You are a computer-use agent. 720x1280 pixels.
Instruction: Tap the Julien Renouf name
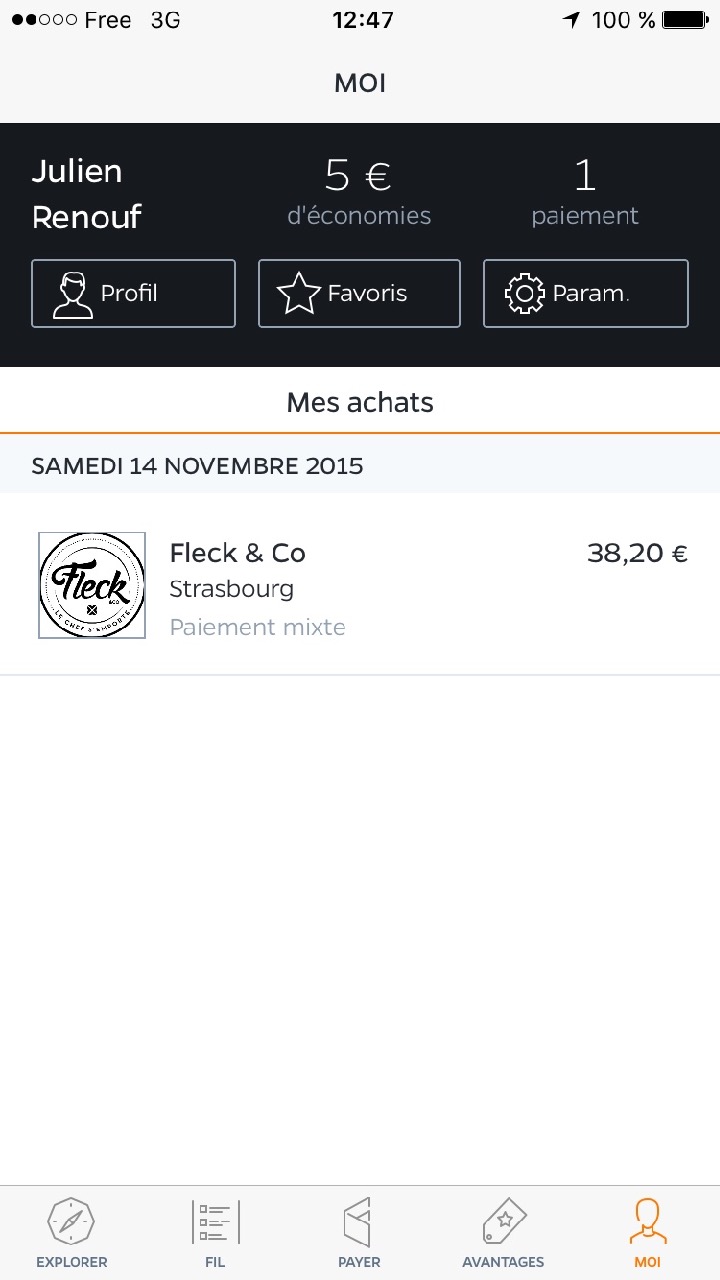(86, 193)
